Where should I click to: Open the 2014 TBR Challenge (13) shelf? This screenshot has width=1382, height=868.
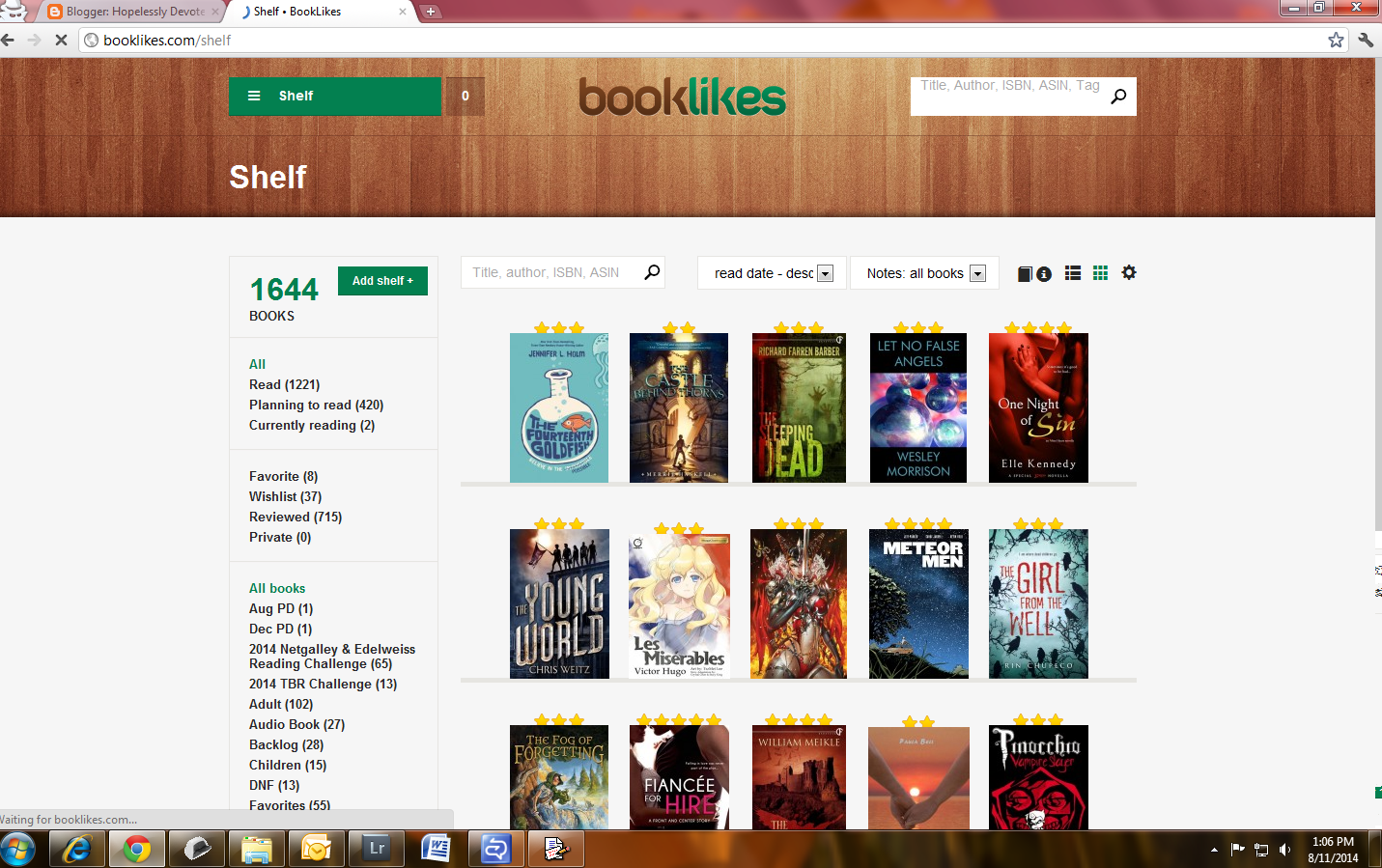coord(323,684)
